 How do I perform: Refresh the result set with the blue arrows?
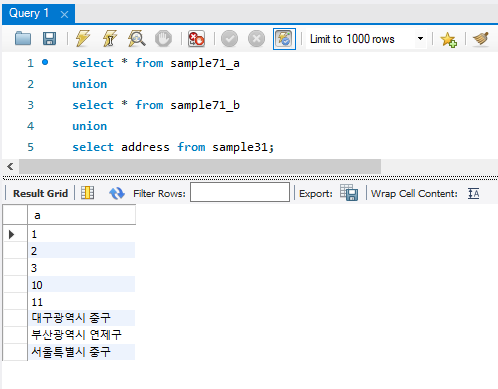[117, 193]
